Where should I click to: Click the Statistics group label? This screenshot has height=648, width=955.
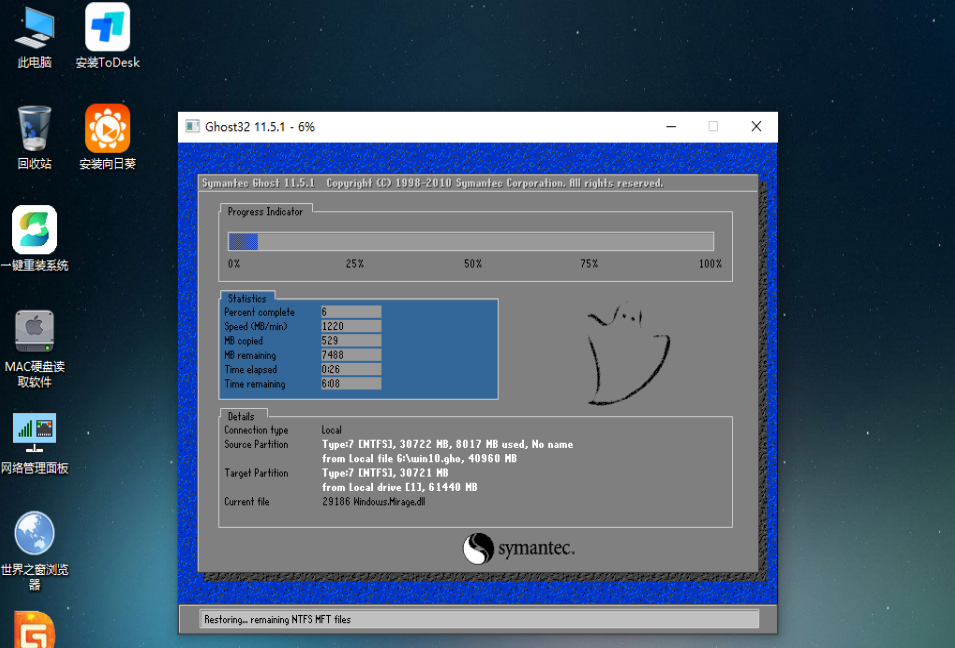(247, 298)
